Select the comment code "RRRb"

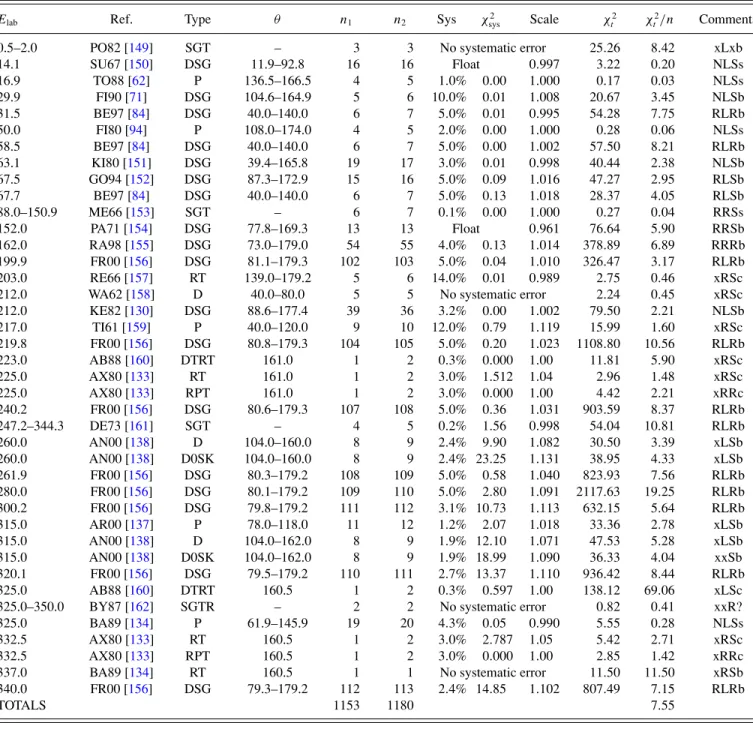728,245
